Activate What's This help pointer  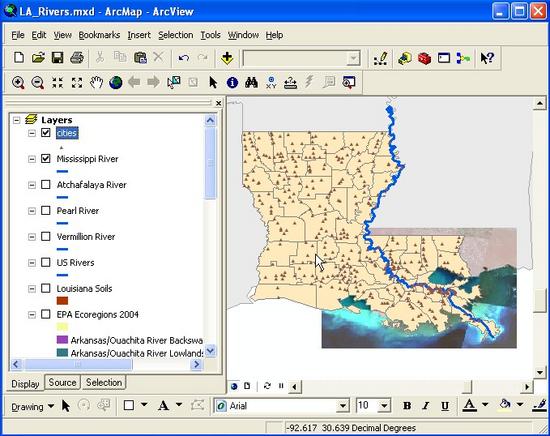tap(487, 58)
